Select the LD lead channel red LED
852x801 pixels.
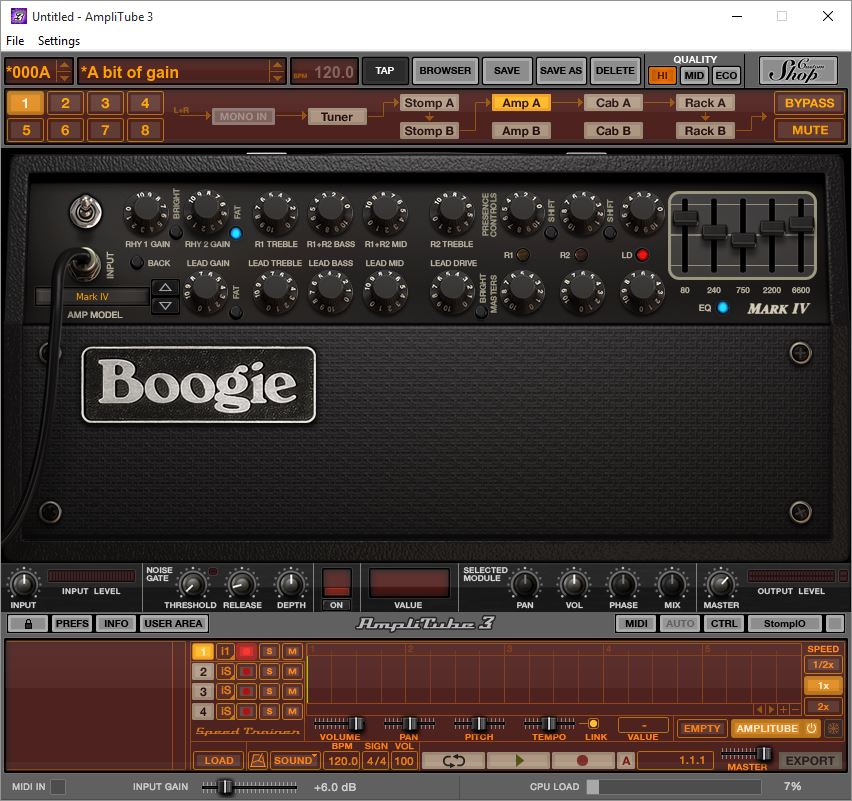pyautogui.click(x=642, y=255)
